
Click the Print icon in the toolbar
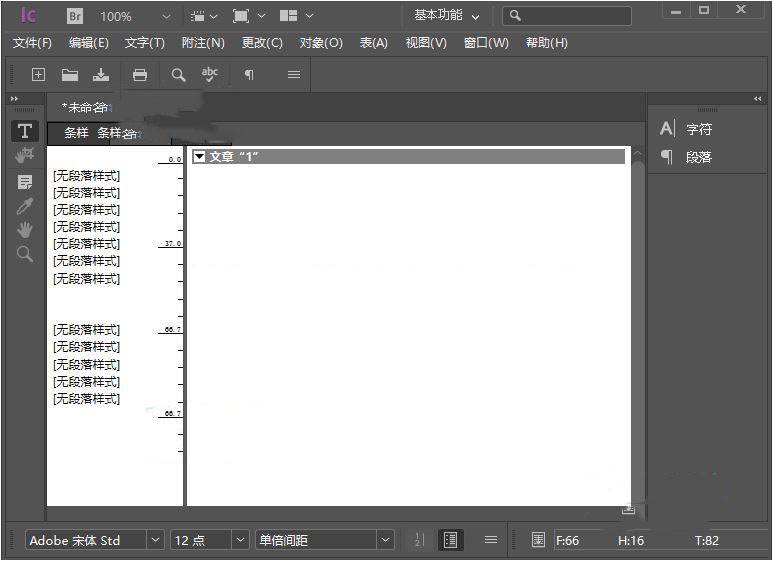tap(140, 75)
